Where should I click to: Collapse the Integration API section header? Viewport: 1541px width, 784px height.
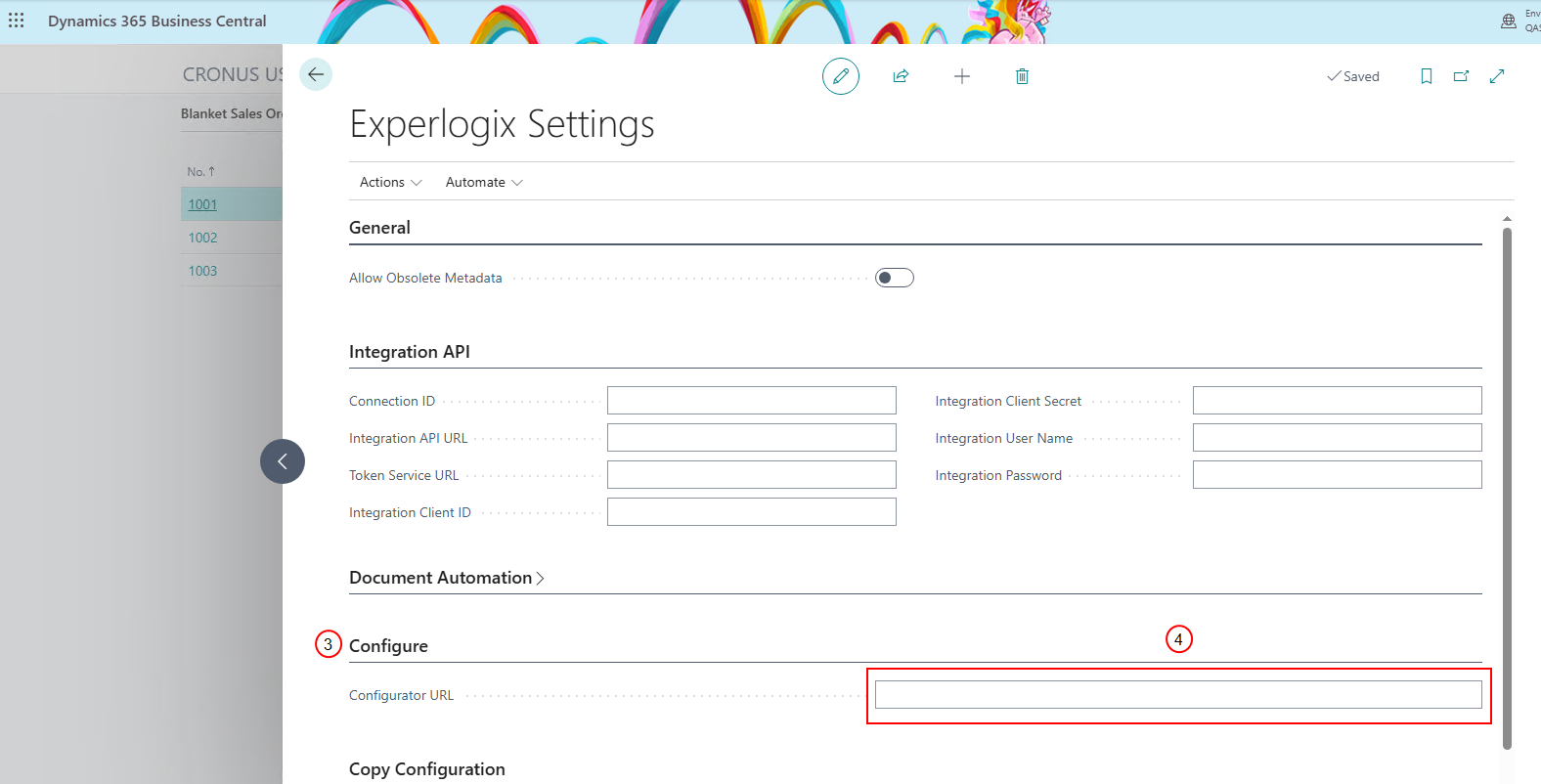click(410, 352)
